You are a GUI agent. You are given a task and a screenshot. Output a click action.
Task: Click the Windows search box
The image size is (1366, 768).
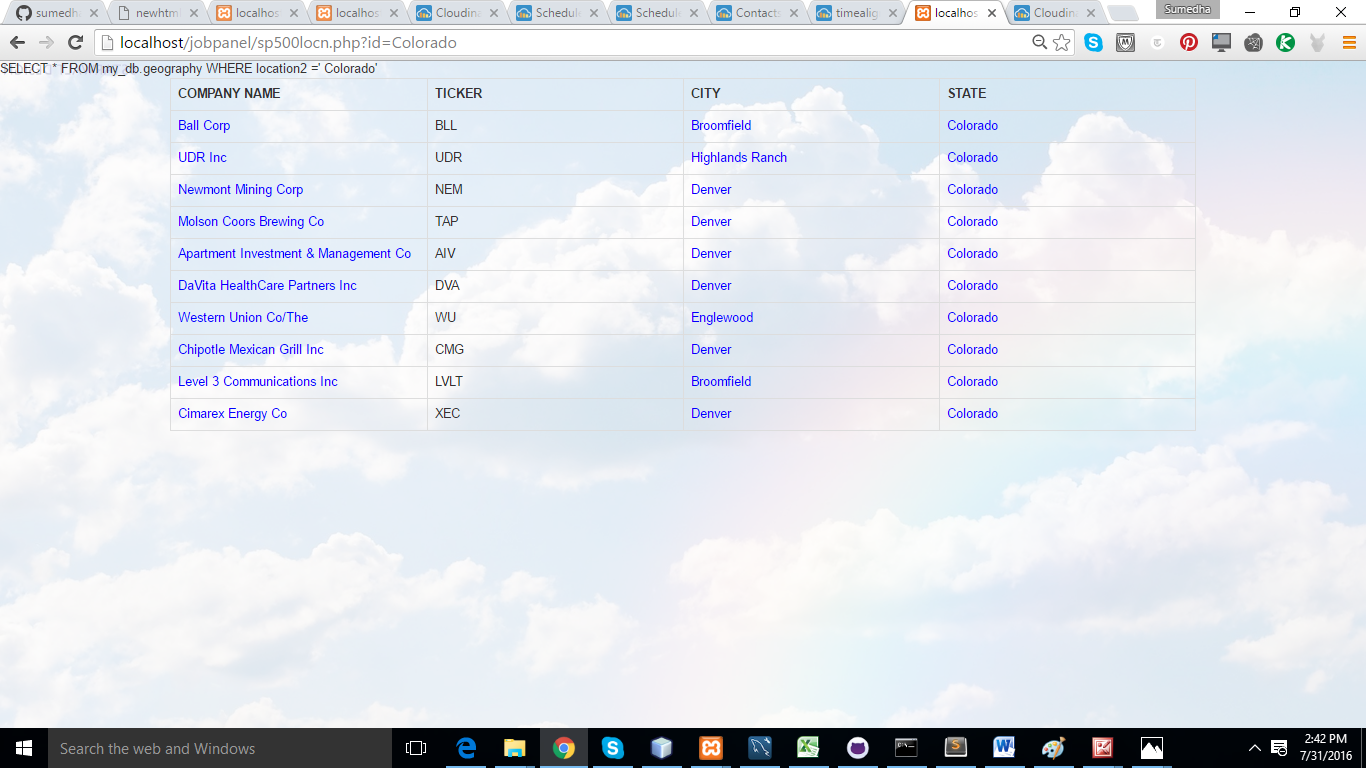[x=220, y=748]
